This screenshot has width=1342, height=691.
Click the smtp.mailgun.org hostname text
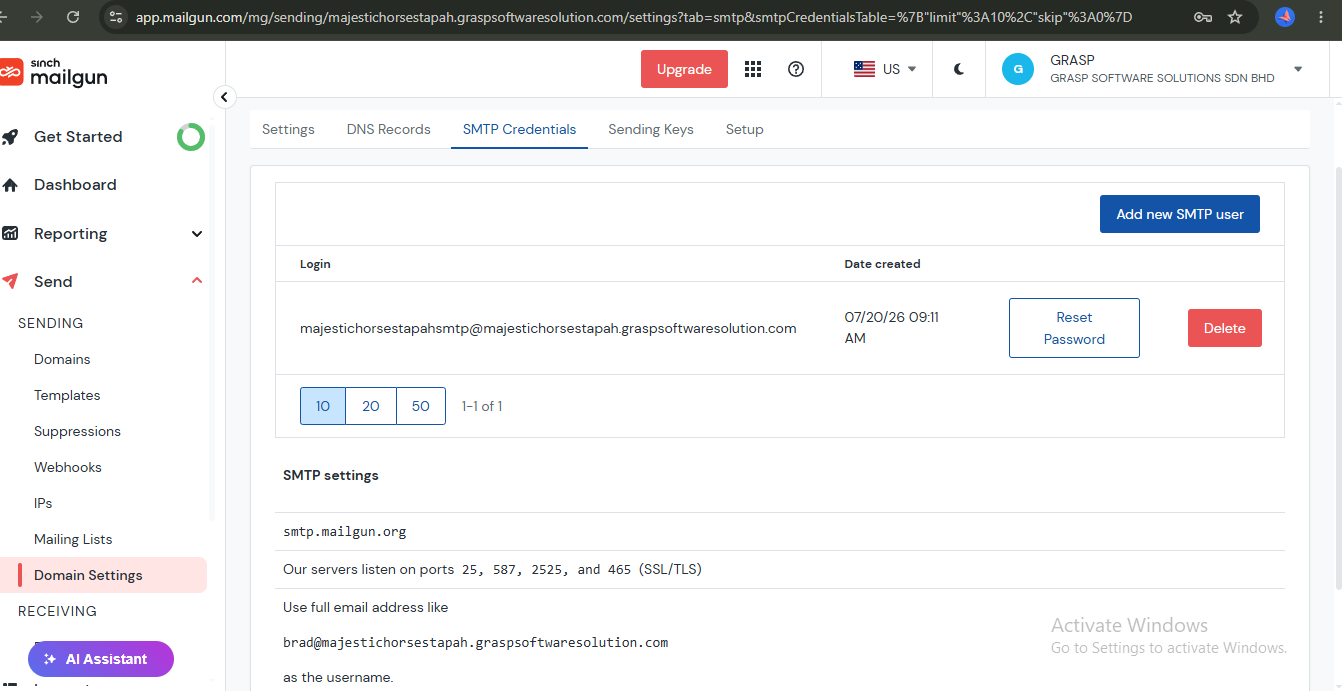pyautogui.click(x=345, y=532)
